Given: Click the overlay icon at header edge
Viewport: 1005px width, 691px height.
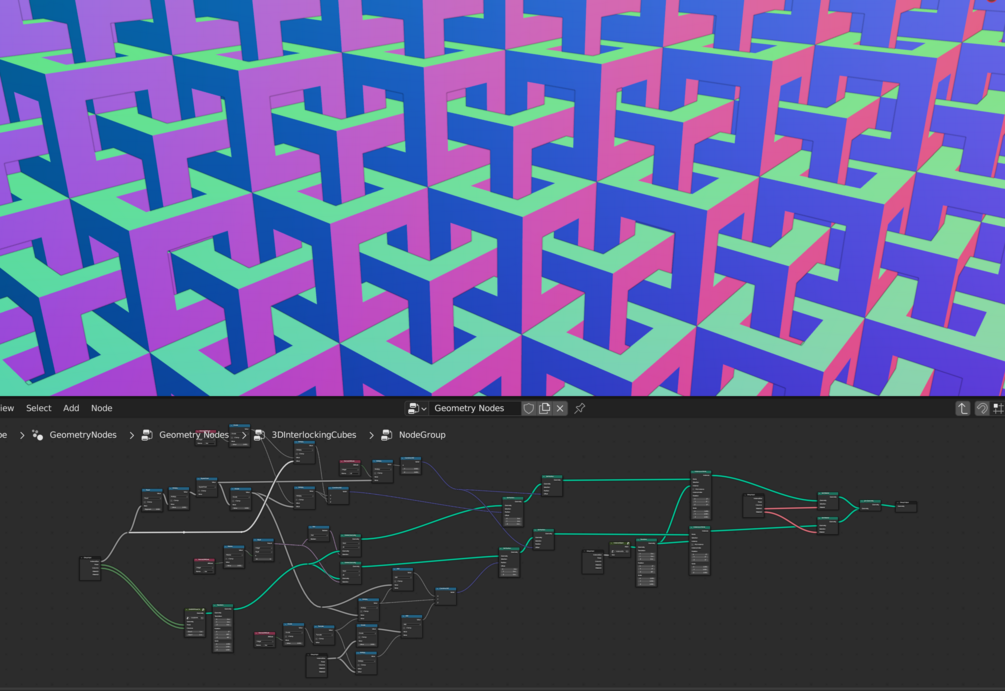Looking at the screenshot, I should click(x=999, y=408).
